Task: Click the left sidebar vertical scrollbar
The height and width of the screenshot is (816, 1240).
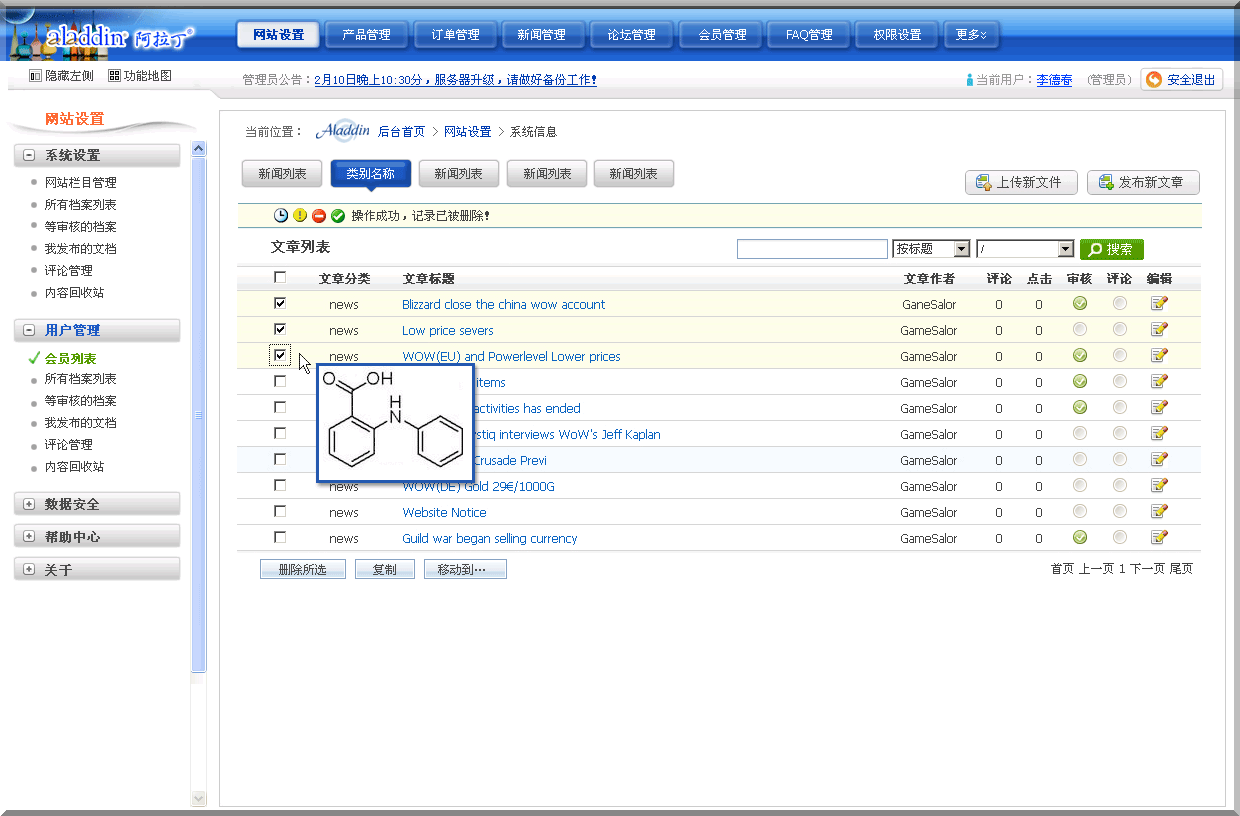Action: [x=198, y=414]
